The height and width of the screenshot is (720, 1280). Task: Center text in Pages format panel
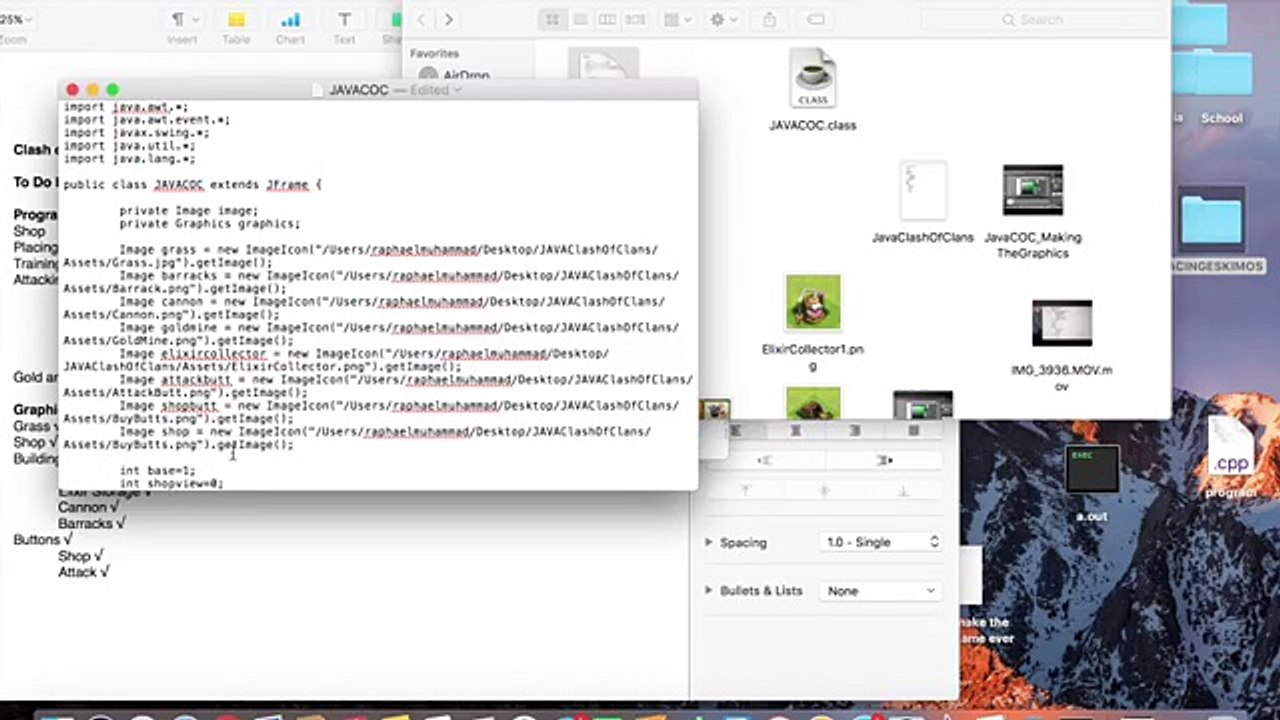[796, 430]
